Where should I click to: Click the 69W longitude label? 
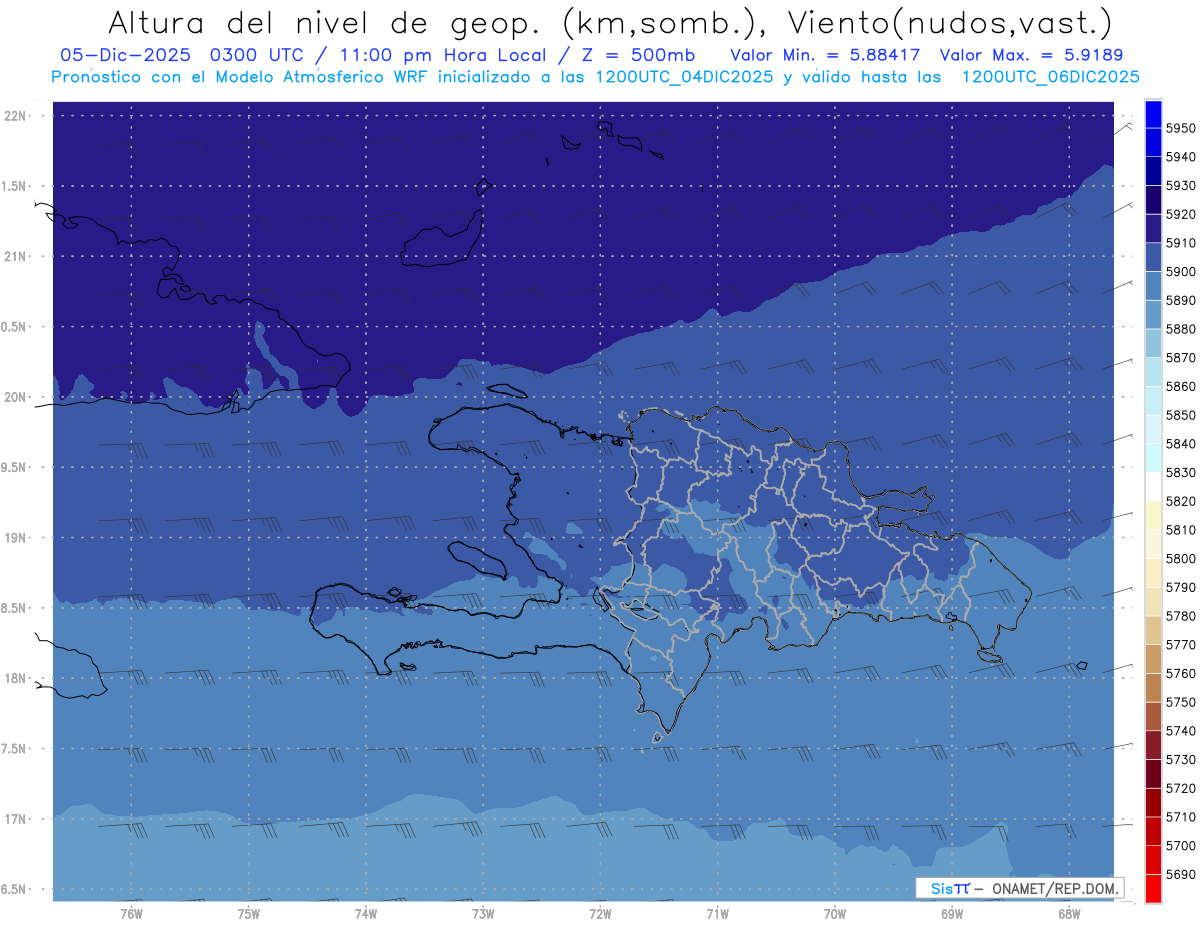(x=952, y=914)
